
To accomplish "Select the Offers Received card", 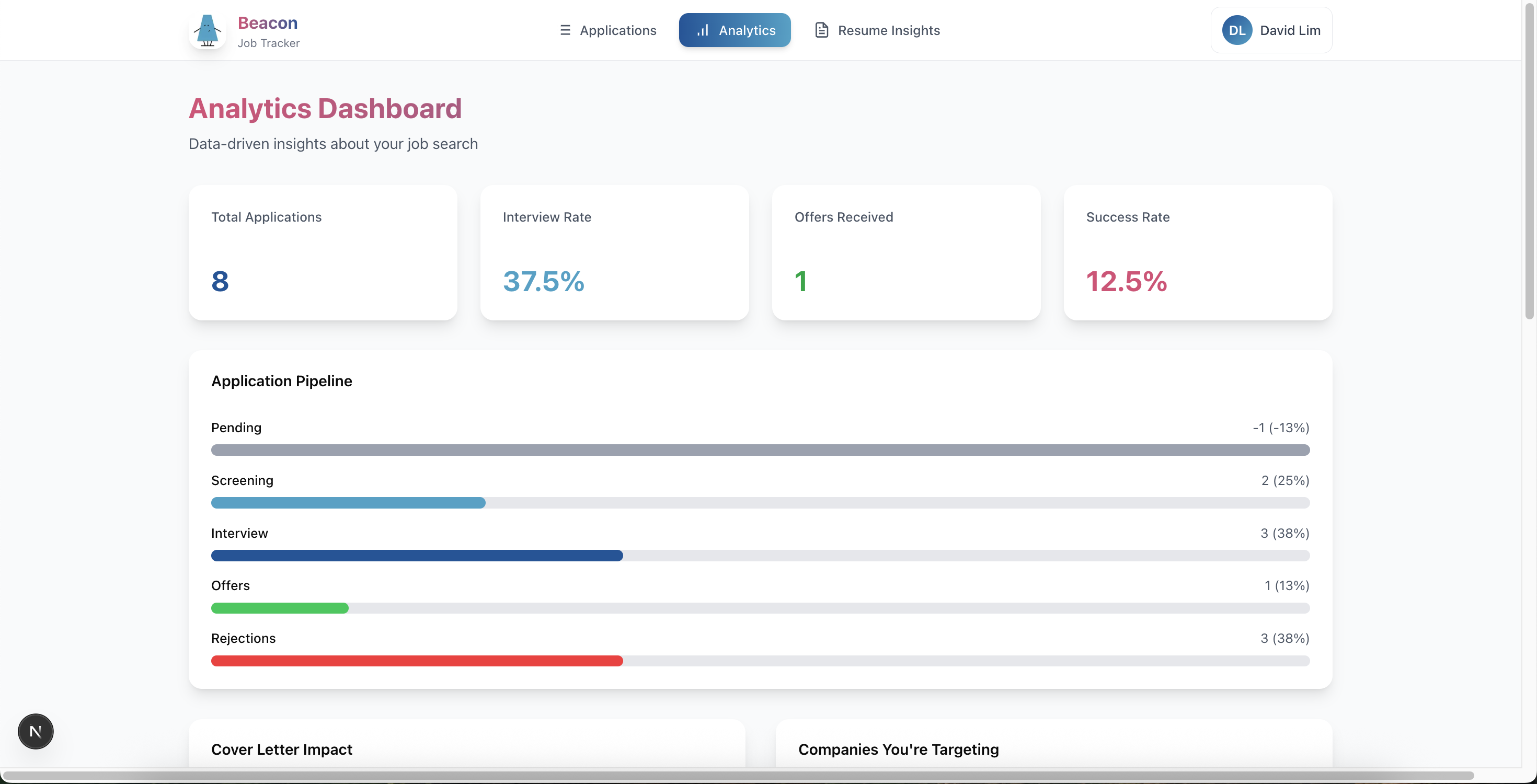I will click(905, 252).
